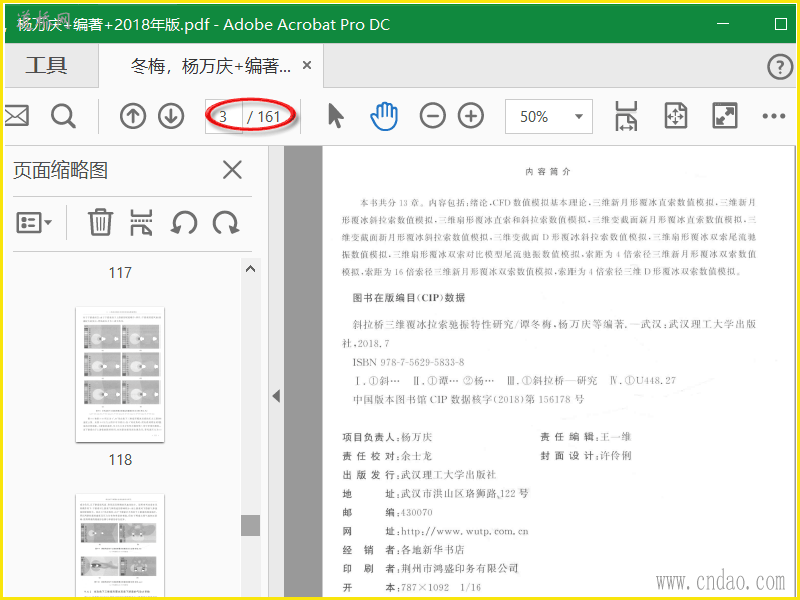Click the thumbnail panel scrollbar handle
The image size is (800, 600).
coord(250,525)
